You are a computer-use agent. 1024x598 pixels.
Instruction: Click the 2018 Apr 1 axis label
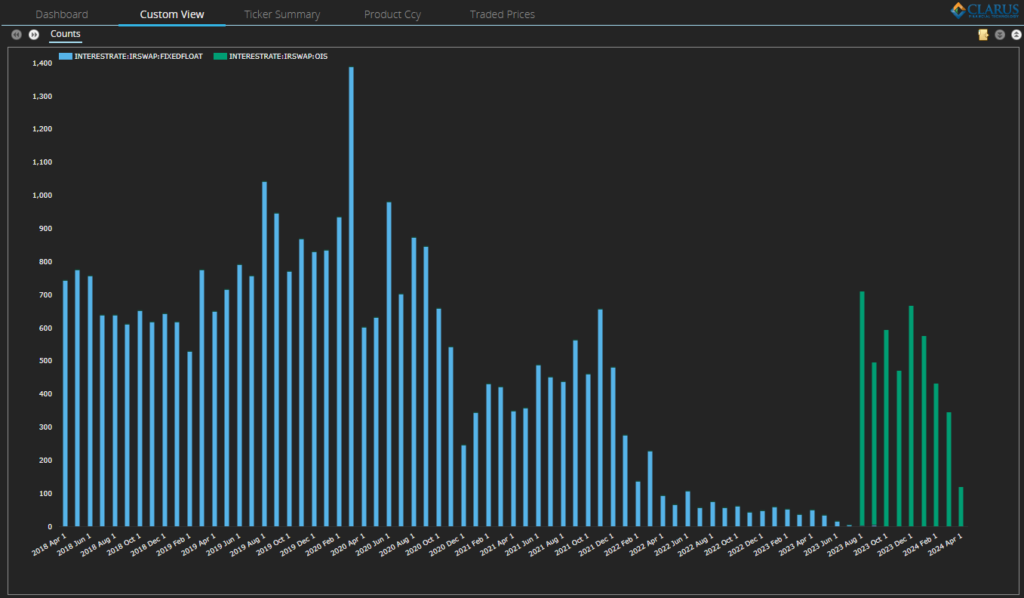click(x=49, y=544)
